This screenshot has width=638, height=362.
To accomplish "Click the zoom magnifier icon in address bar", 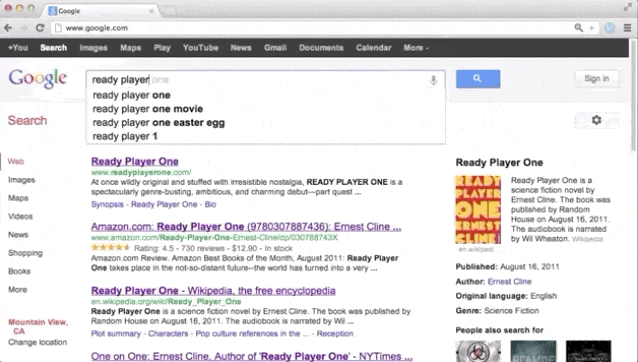I will point(578,28).
